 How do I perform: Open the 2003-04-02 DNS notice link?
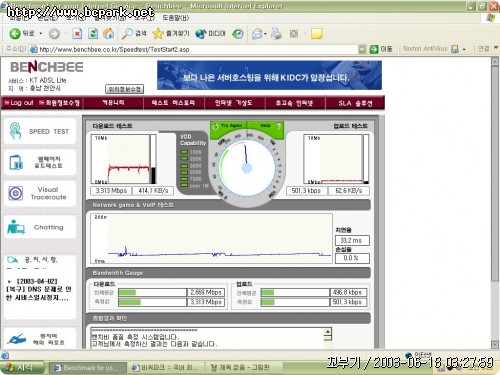tap(38, 289)
